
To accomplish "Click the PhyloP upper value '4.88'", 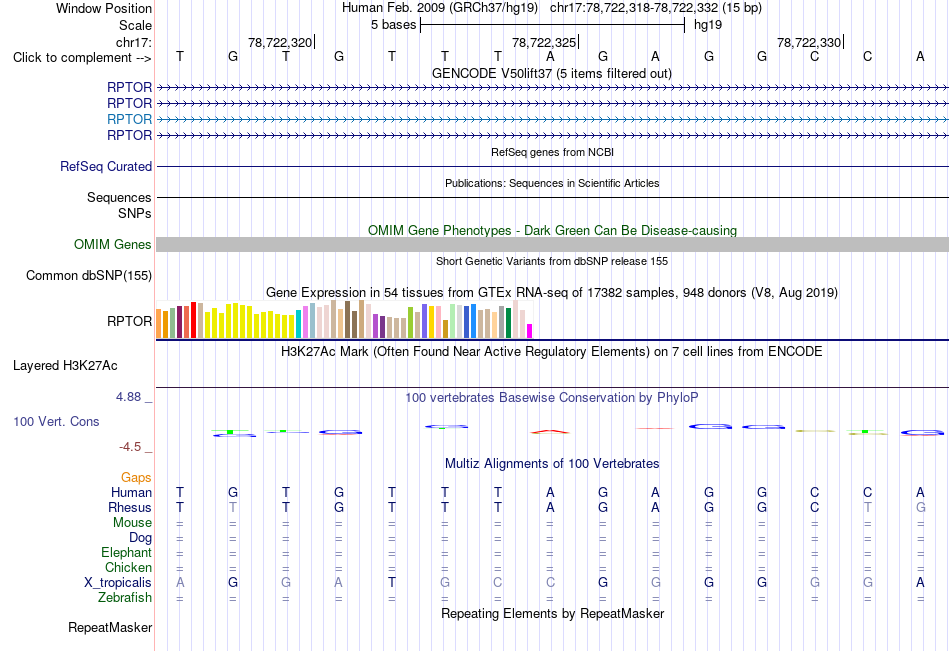I will [x=128, y=397].
